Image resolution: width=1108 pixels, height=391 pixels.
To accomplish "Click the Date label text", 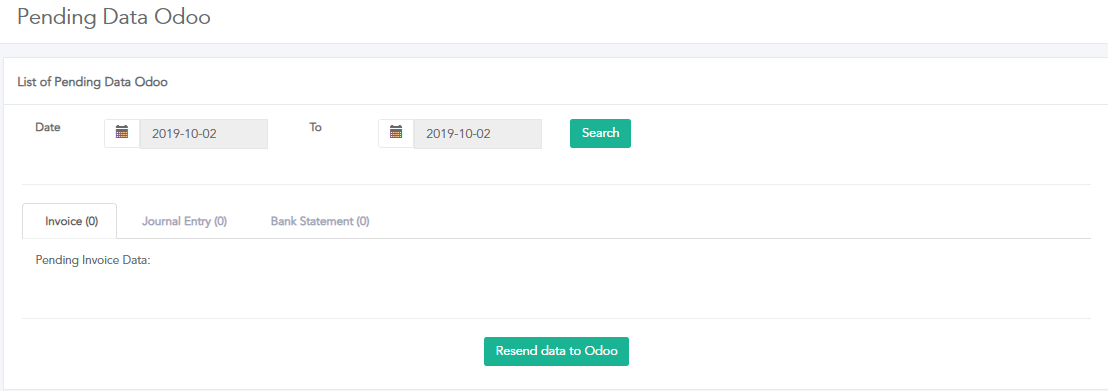I will tap(48, 127).
